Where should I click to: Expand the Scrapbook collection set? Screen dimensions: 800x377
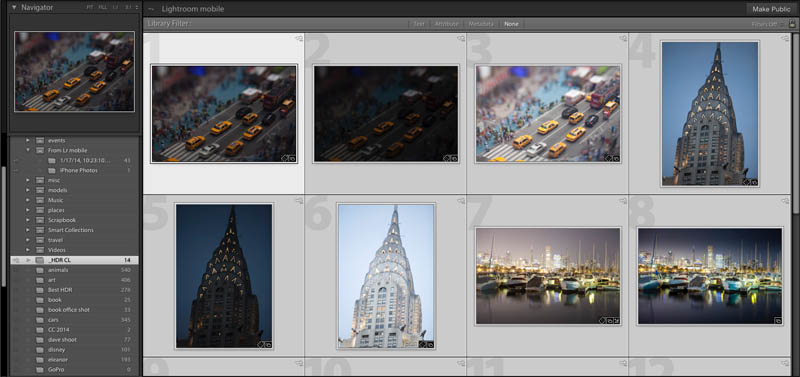coord(28,220)
